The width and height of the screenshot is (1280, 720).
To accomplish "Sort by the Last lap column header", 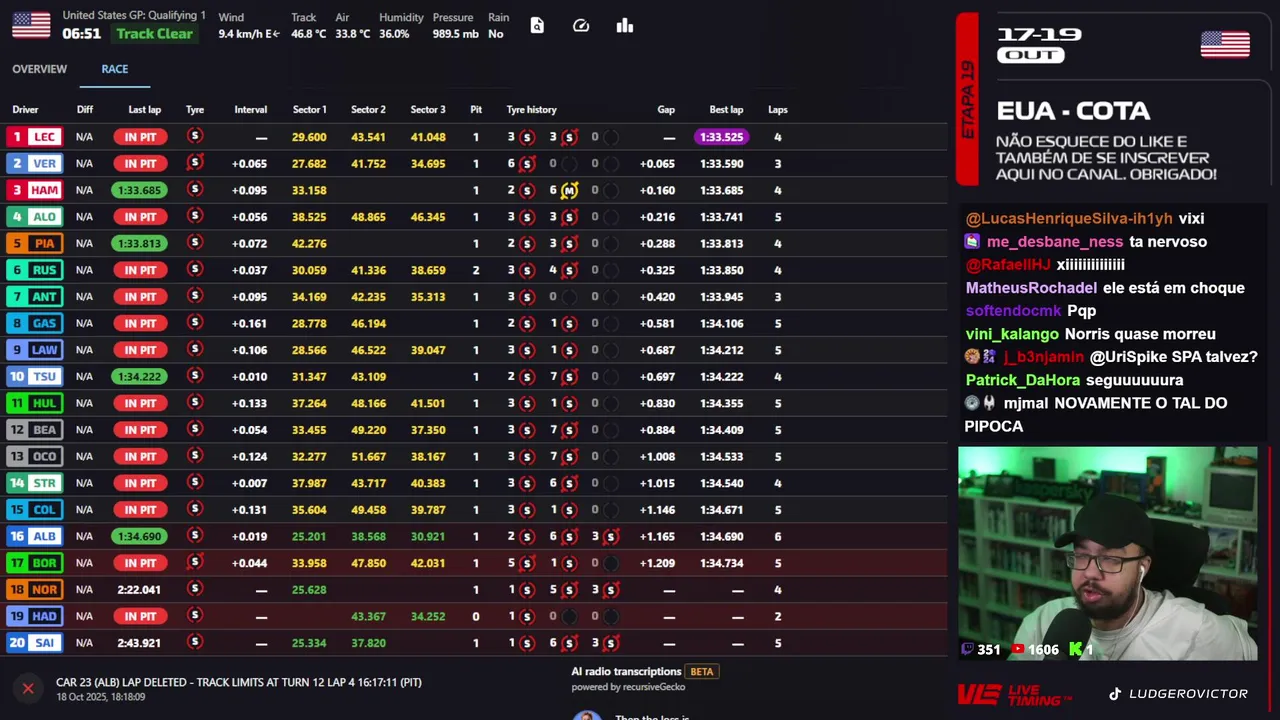I will click(145, 110).
